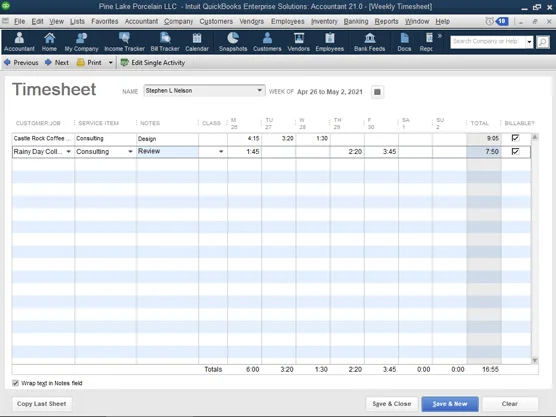Open the Employees toolbar icon
The image size is (556, 417).
point(330,42)
